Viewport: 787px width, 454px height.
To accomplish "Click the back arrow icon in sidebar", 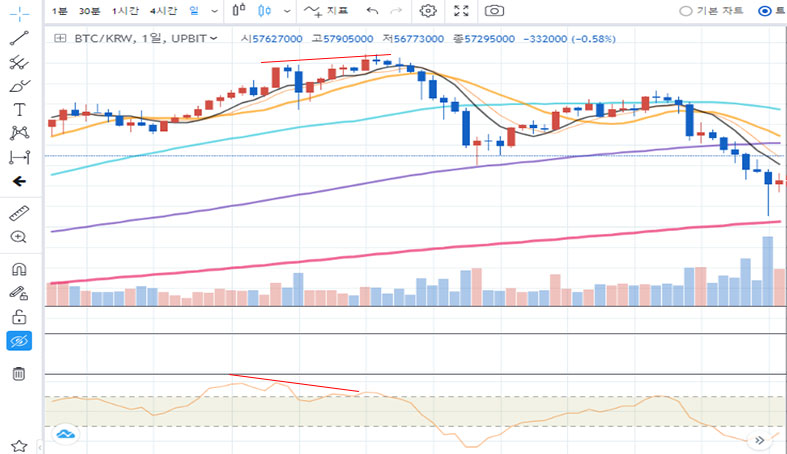I will click(19, 181).
